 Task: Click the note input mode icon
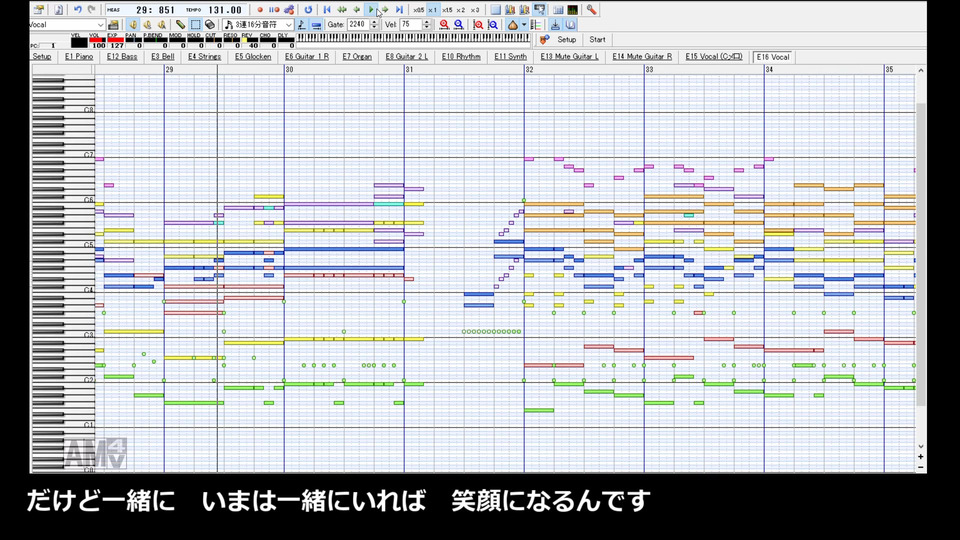[302, 24]
